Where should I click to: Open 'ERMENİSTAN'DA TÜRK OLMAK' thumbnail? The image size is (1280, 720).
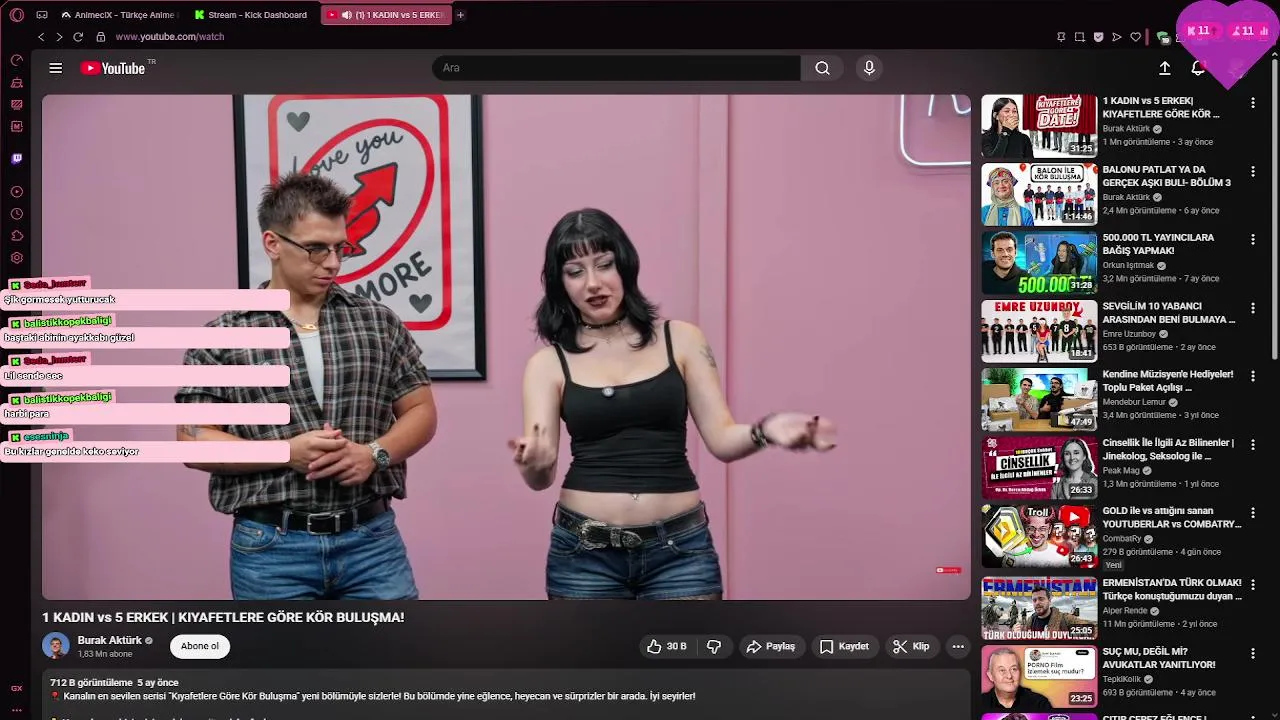tap(1039, 608)
